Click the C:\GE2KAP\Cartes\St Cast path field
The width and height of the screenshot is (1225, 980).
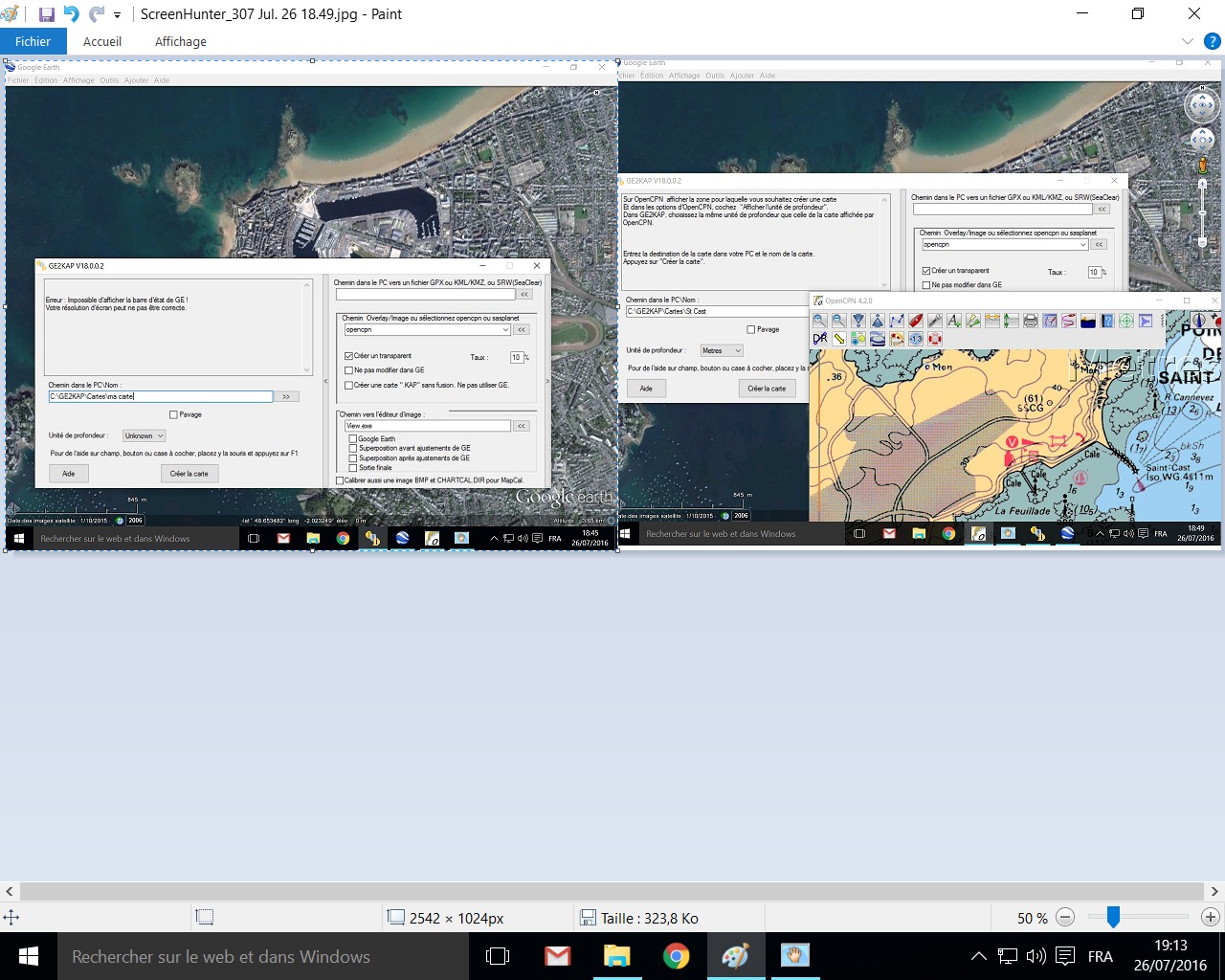pyautogui.click(x=718, y=311)
